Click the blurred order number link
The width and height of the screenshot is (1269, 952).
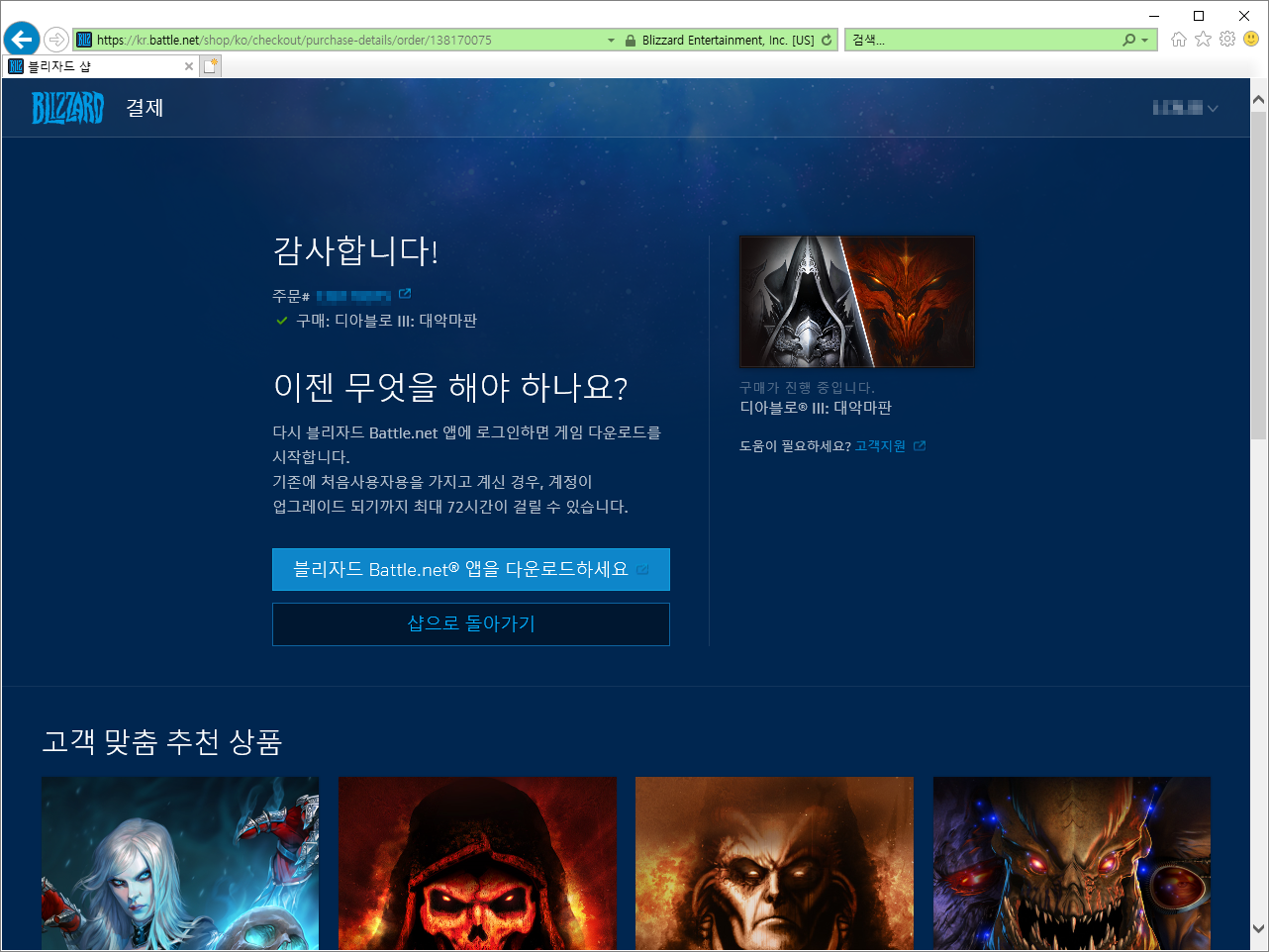point(354,296)
